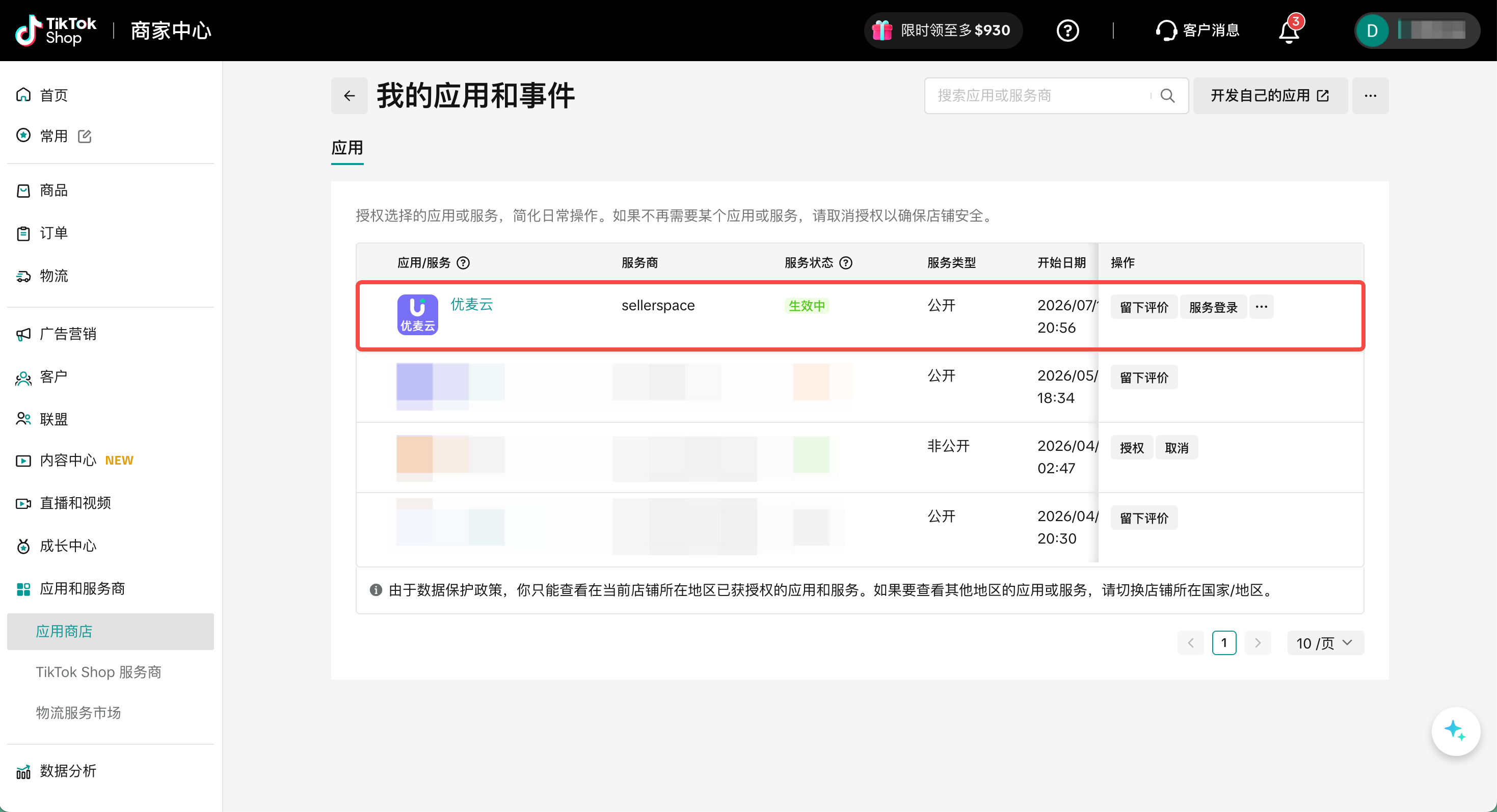Select 应用商店 submenu item
Image resolution: width=1497 pixels, height=812 pixels.
111,631
